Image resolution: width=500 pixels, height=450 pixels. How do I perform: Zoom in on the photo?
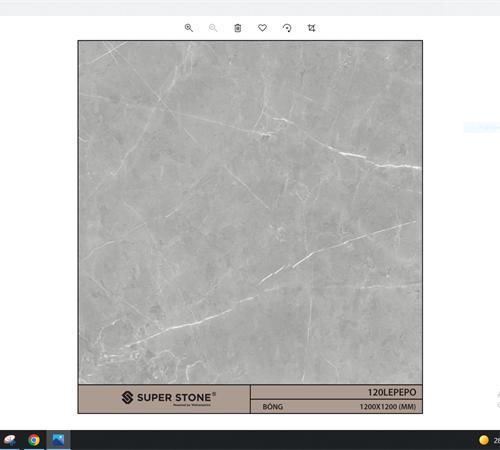click(x=189, y=28)
